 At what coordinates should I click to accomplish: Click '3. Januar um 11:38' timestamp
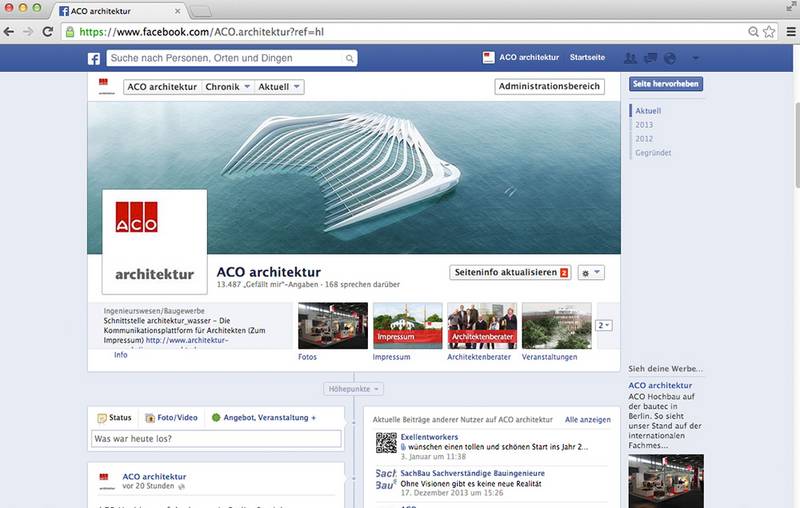click(x=433, y=456)
